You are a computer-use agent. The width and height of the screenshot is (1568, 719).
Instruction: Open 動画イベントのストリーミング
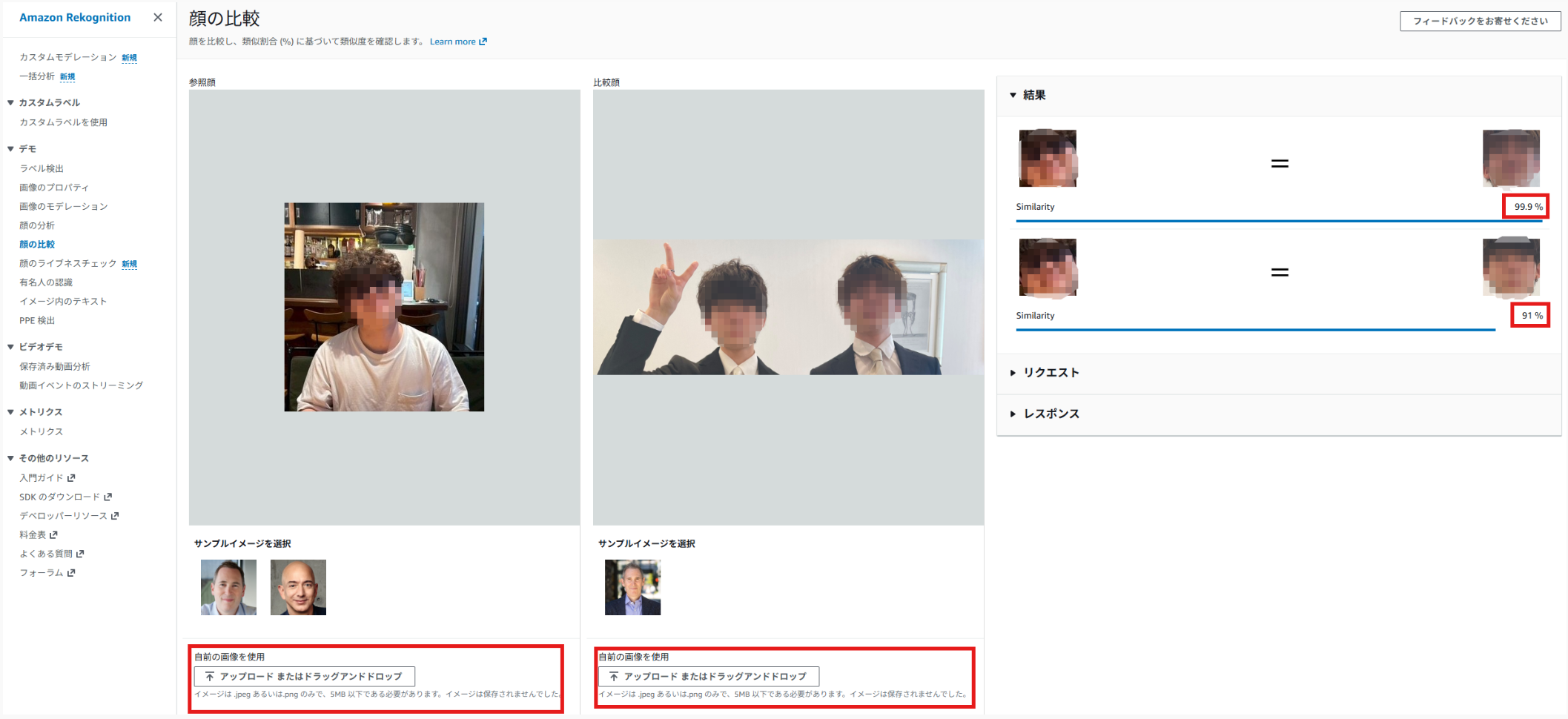81,385
